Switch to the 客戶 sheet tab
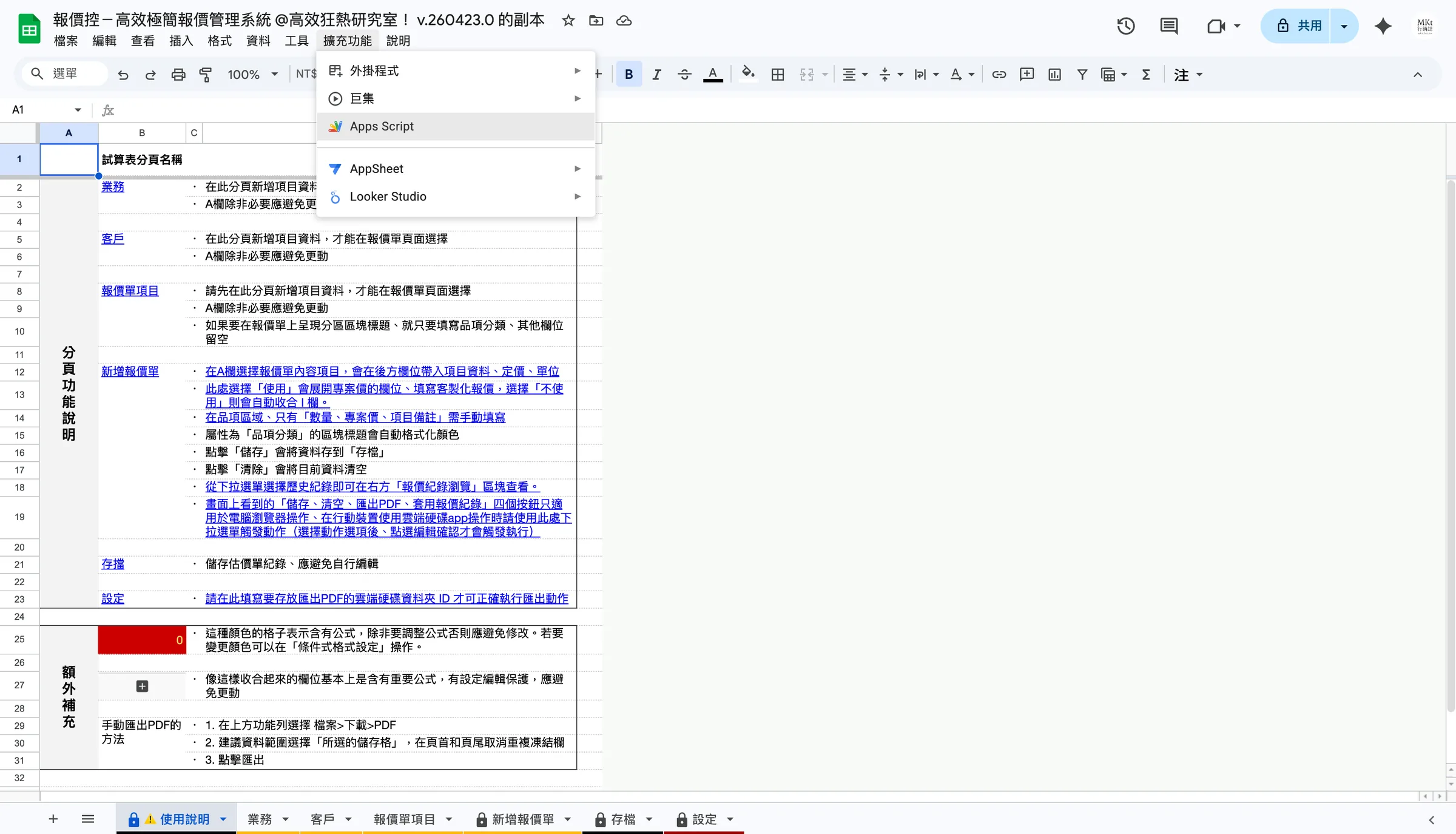1456x834 pixels. 322,819
